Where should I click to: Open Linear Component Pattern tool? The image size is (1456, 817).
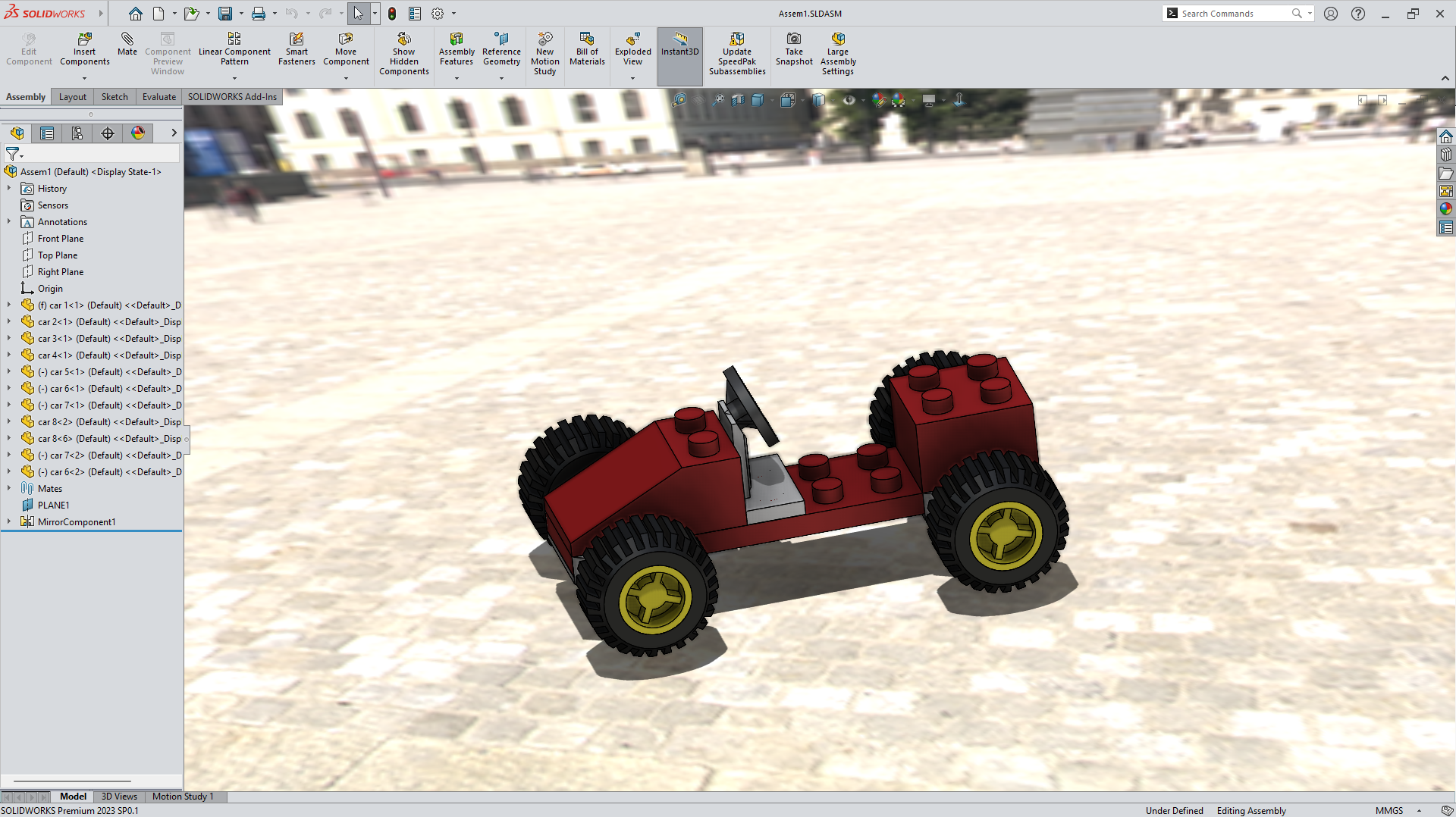[234, 49]
